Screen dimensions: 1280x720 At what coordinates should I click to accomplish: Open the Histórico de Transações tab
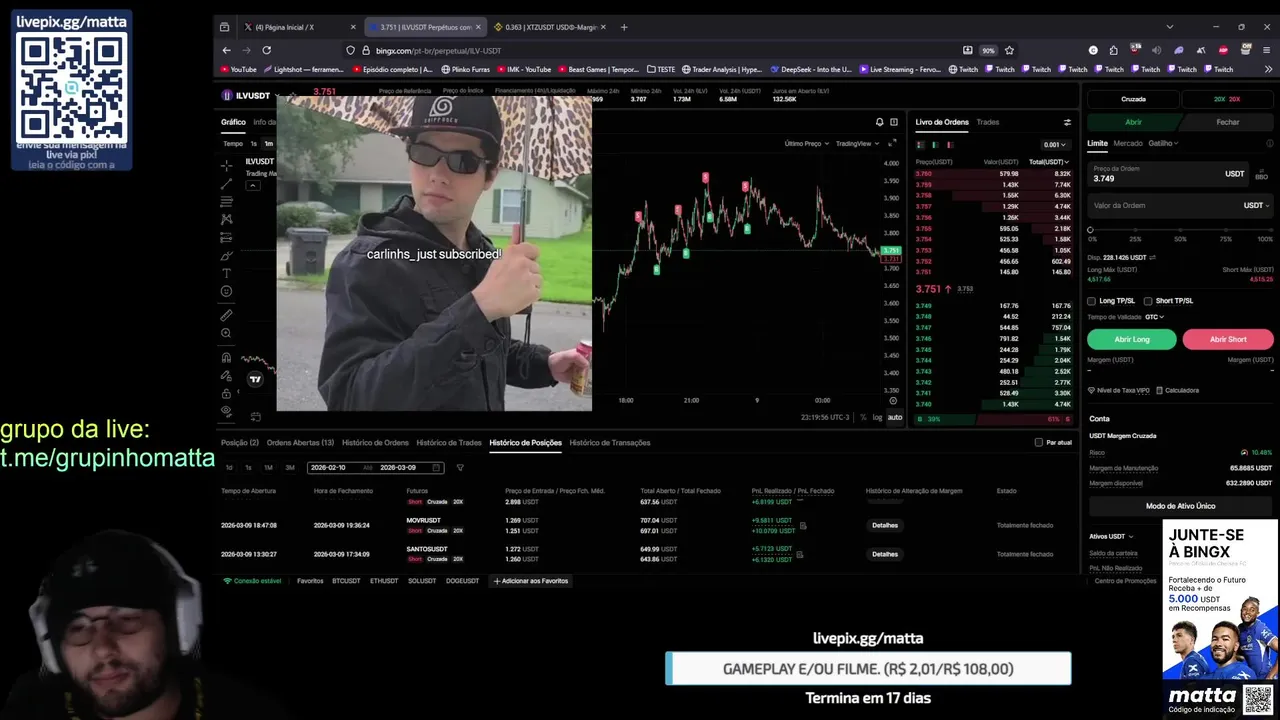[610, 442]
